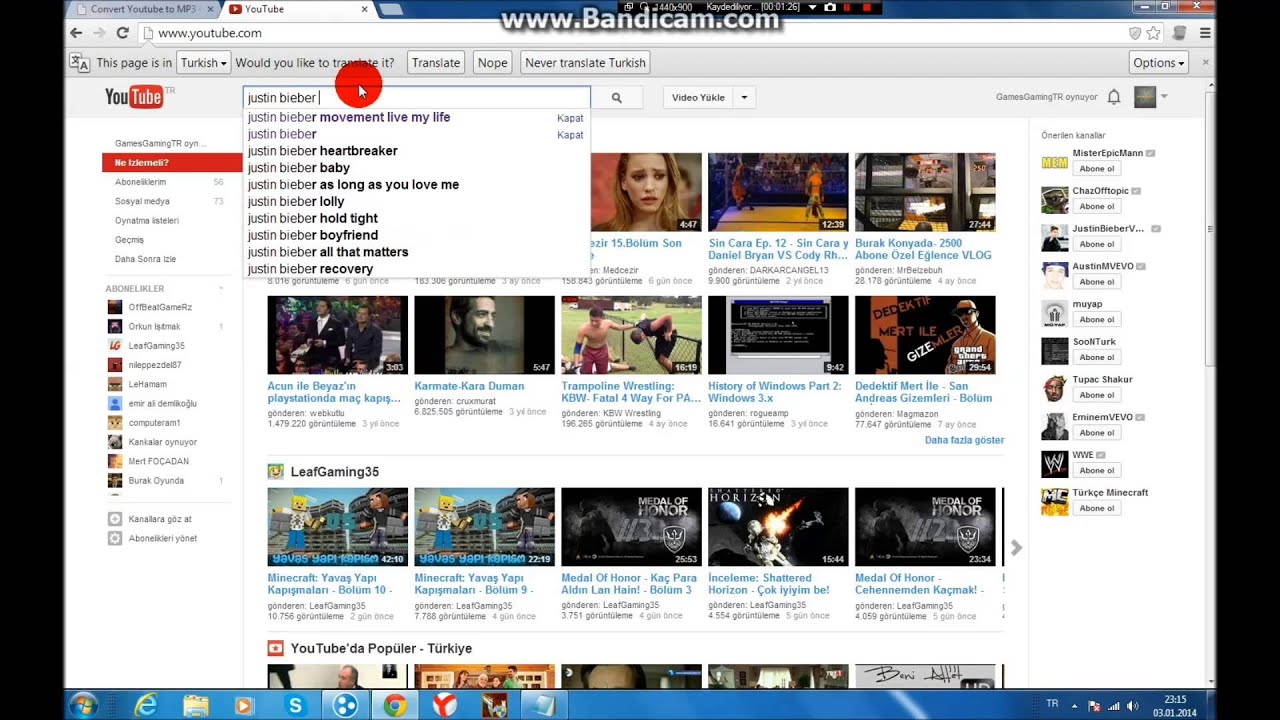
Task: Open 'Ne izlemeli?' sidebar item
Action: point(172,162)
